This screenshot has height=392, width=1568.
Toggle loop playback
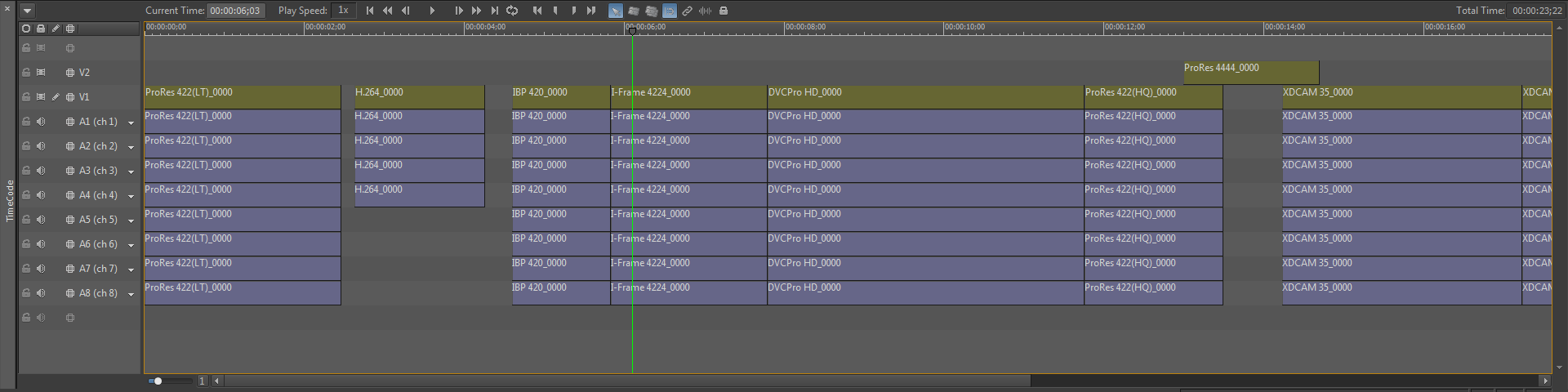(x=512, y=11)
